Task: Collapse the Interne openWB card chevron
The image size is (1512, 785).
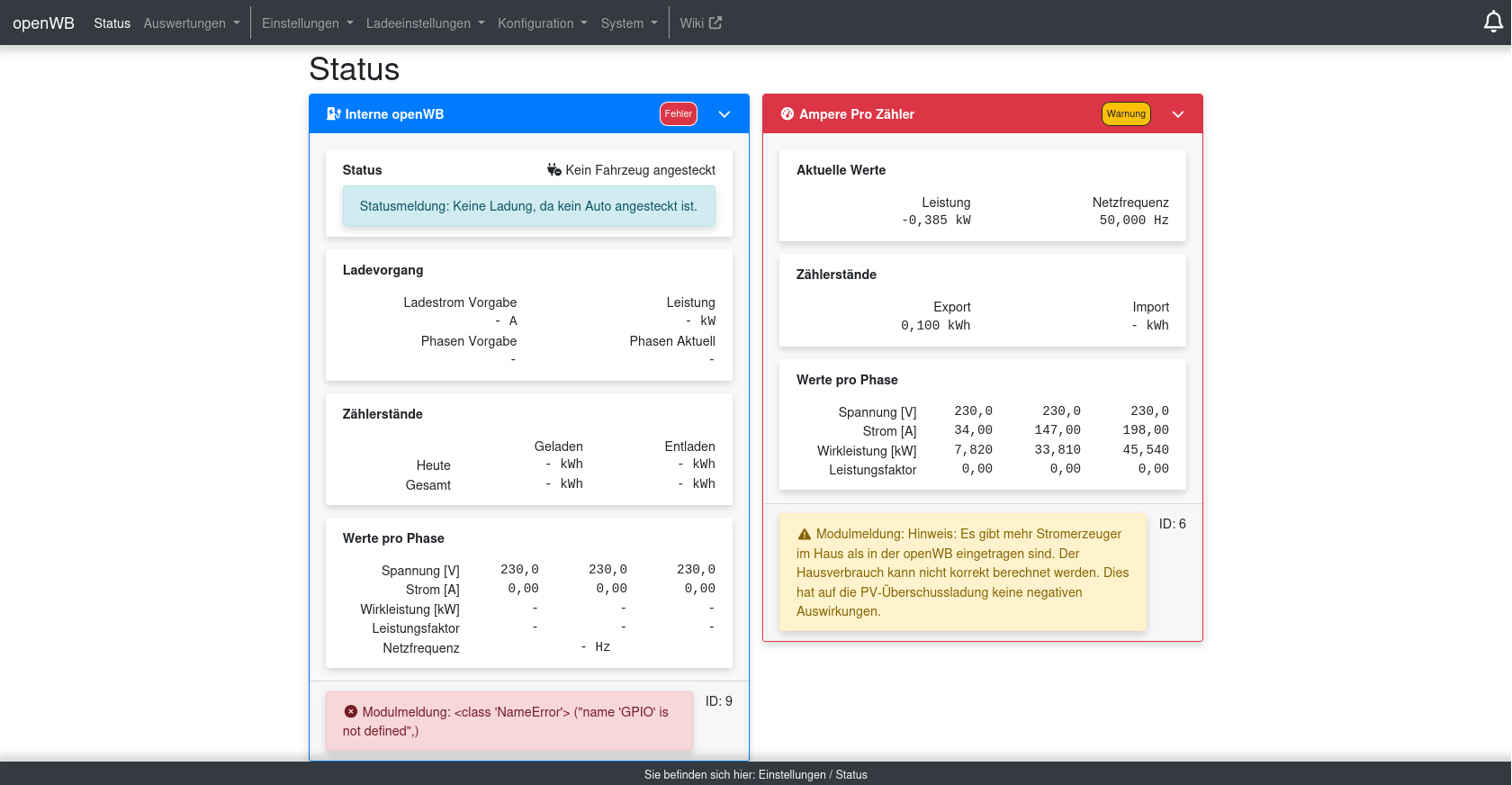Action: tap(724, 114)
